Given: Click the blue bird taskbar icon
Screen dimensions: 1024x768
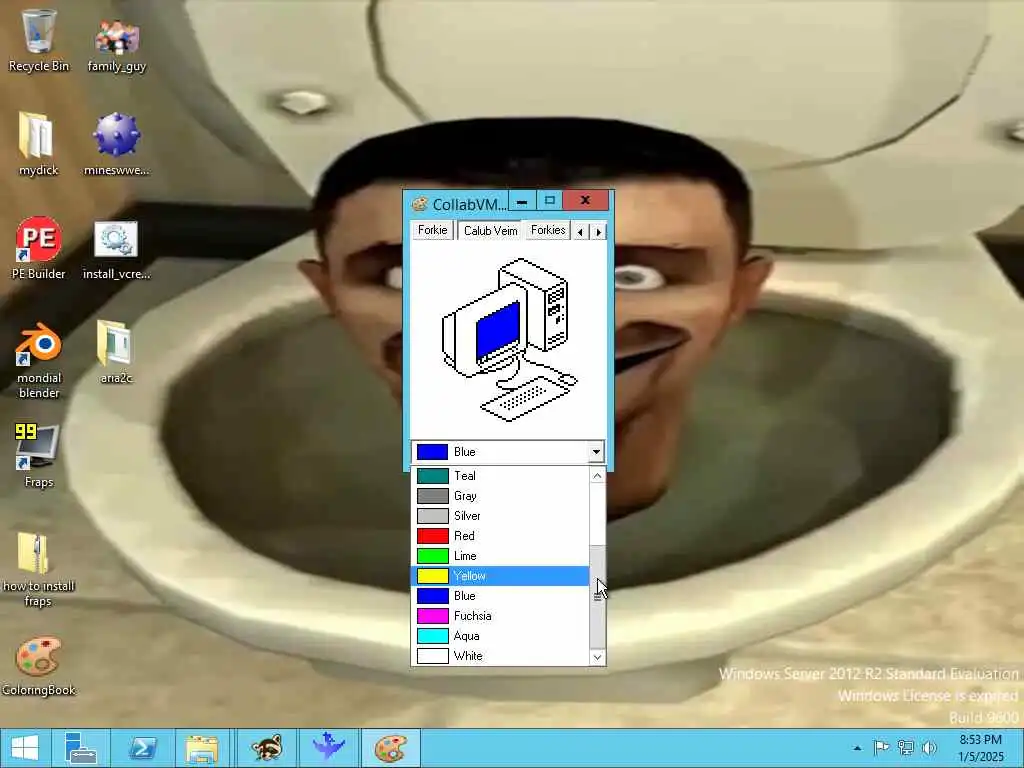Looking at the screenshot, I should [x=328, y=748].
